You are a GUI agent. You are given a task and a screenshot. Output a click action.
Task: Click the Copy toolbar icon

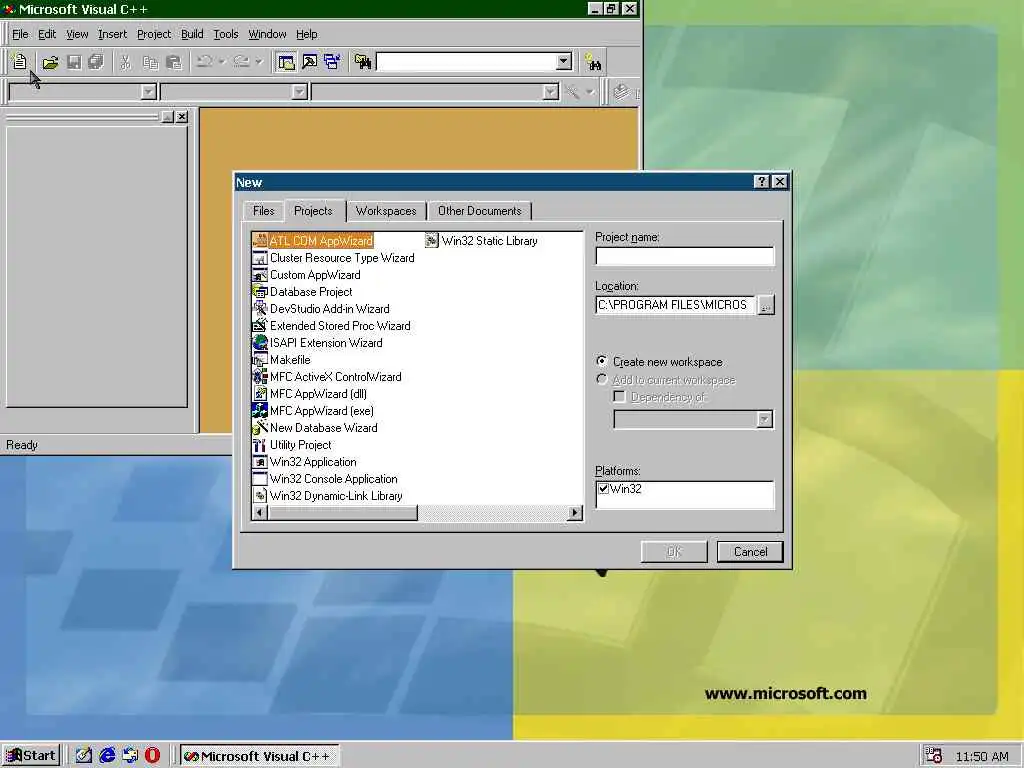point(150,62)
